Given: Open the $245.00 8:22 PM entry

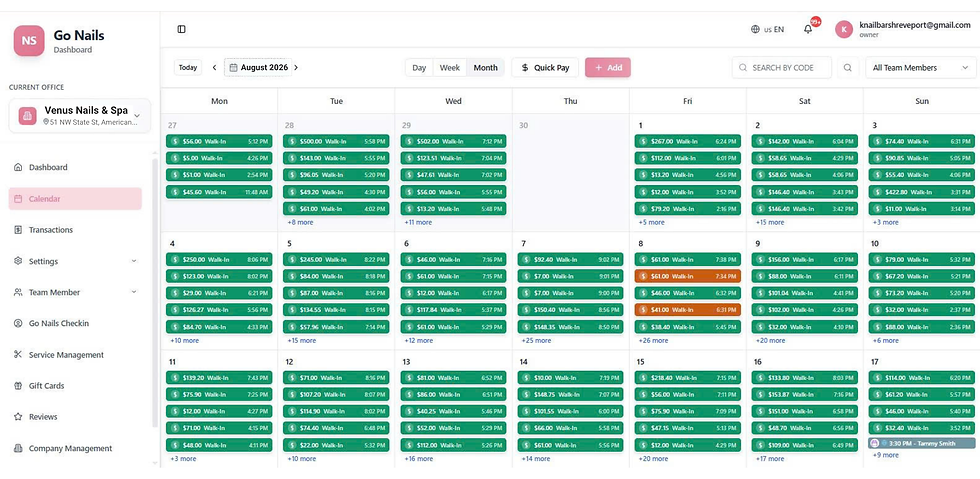Looking at the screenshot, I should tap(336, 259).
